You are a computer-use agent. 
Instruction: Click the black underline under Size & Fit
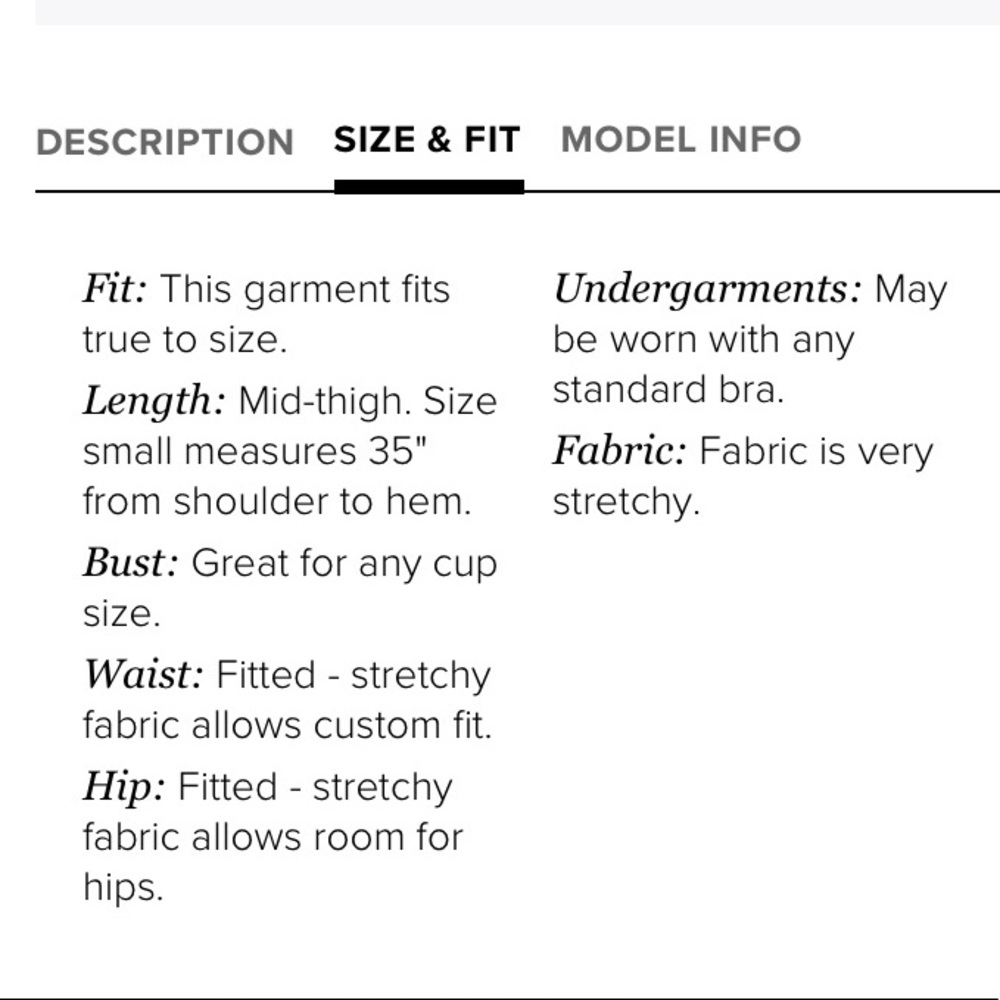429,187
